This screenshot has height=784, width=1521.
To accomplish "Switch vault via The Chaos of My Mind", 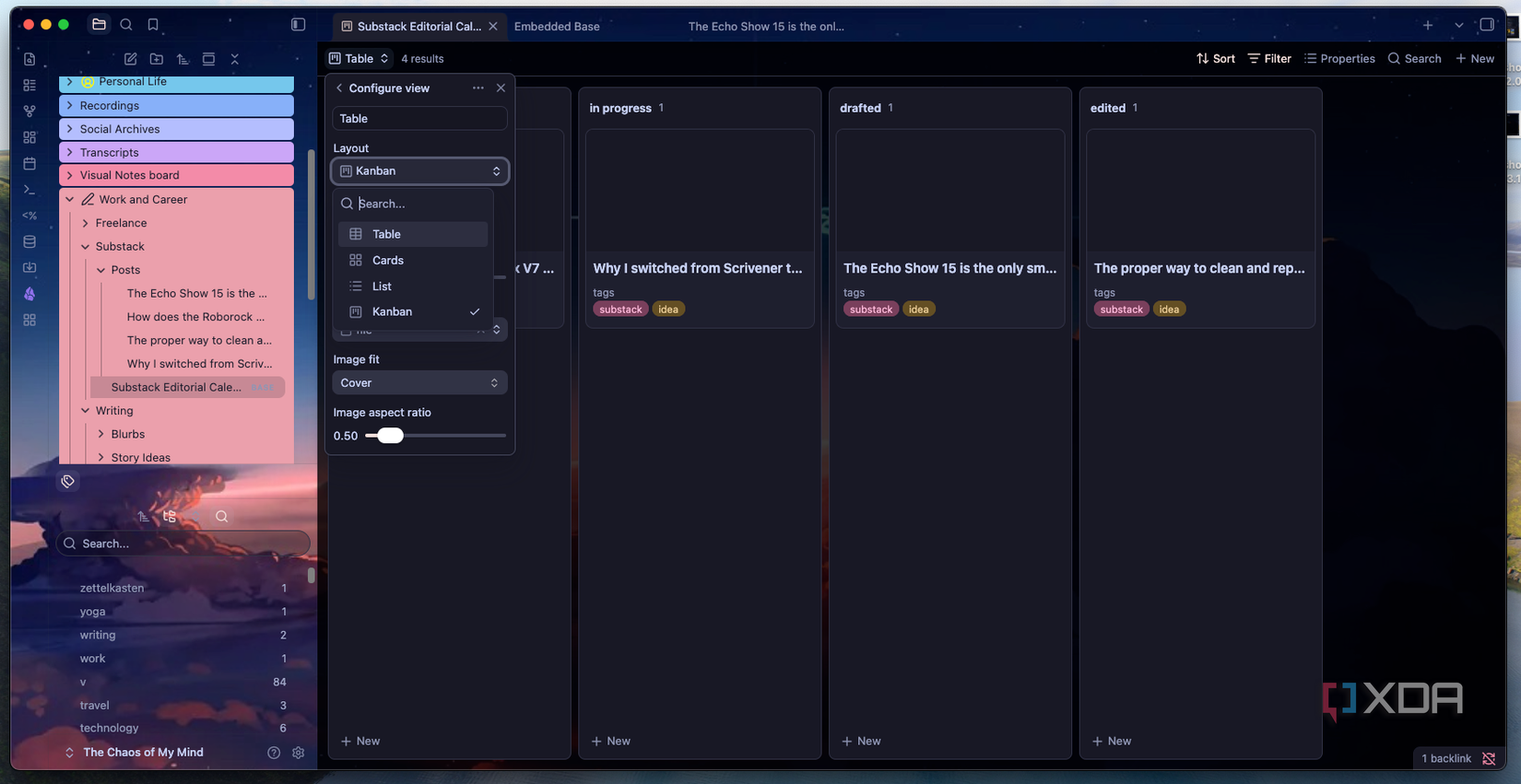I will pos(133,753).
